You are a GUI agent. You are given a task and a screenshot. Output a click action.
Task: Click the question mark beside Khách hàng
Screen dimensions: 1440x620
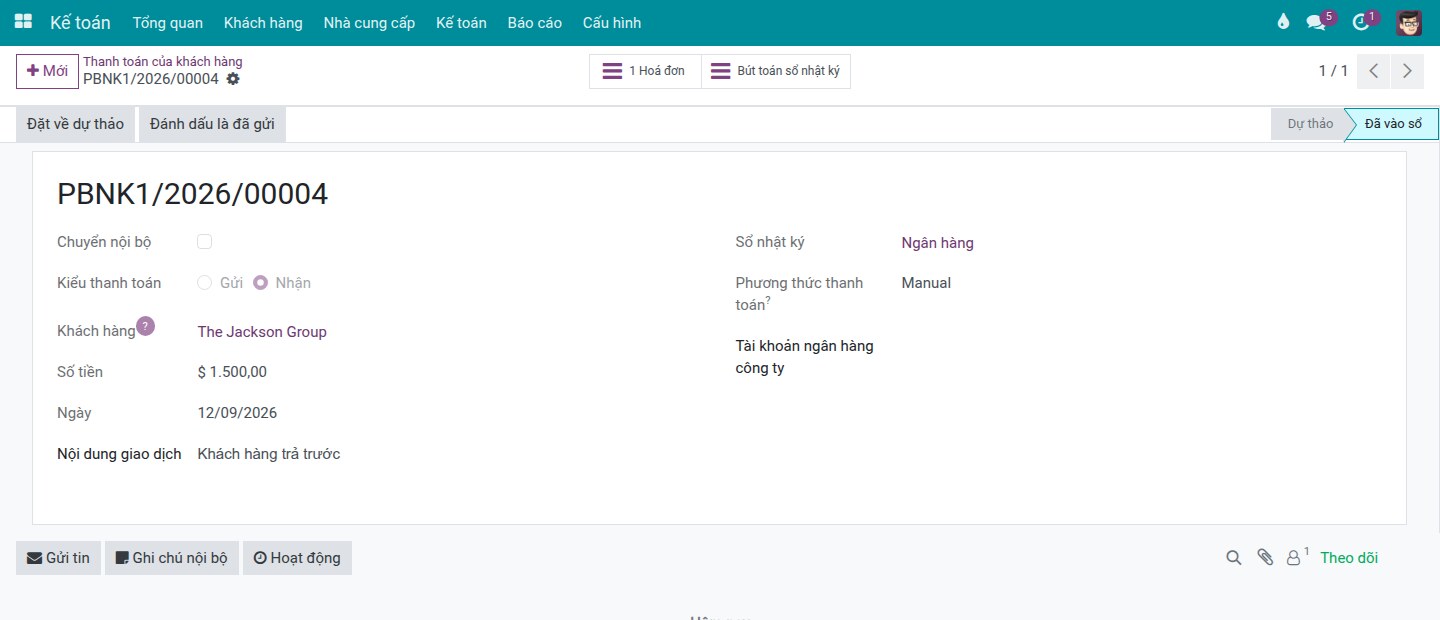pyautogui.click(x=146, y=326)
